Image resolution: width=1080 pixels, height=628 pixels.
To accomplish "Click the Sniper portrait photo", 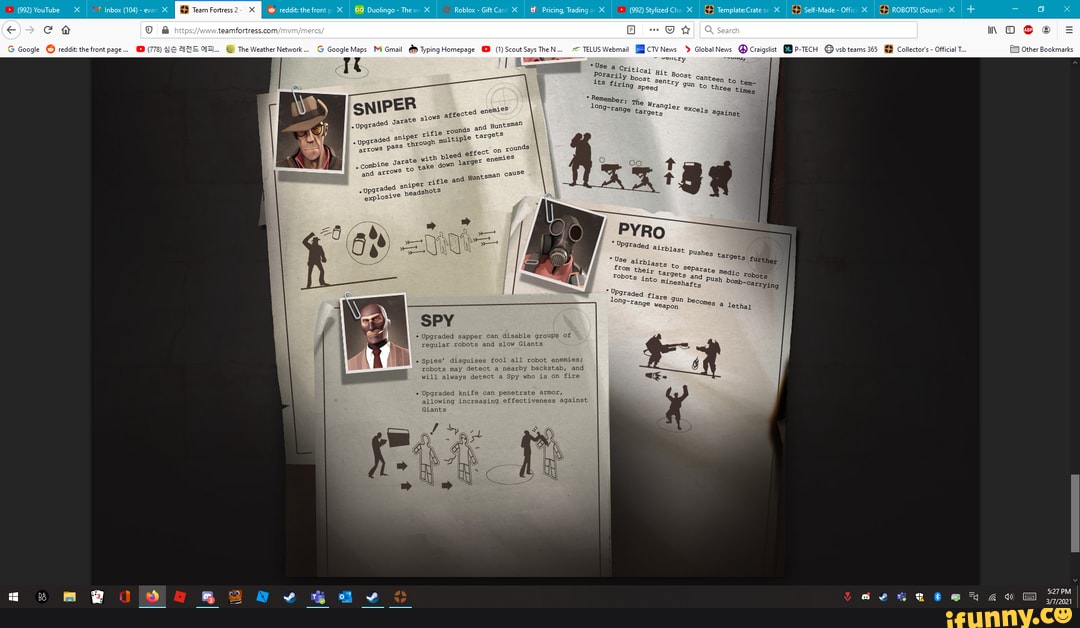I will [309, 131].
